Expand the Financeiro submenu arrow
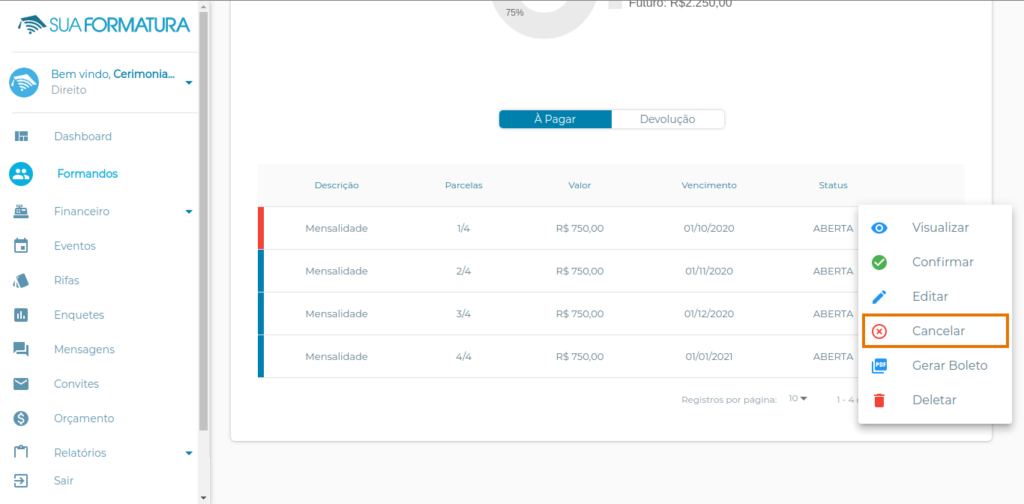Viewport: 1024px width, 504px height. pos(189,212)
